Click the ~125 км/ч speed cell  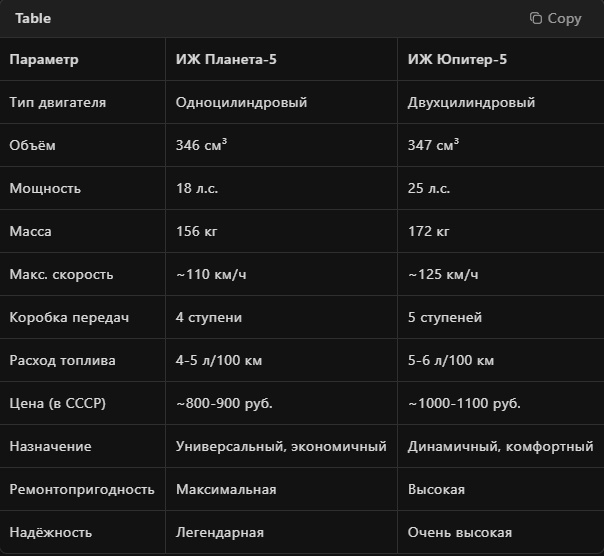443,274
